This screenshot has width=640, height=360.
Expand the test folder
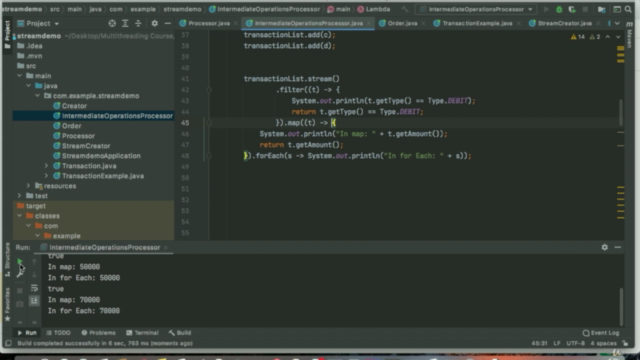20,196
